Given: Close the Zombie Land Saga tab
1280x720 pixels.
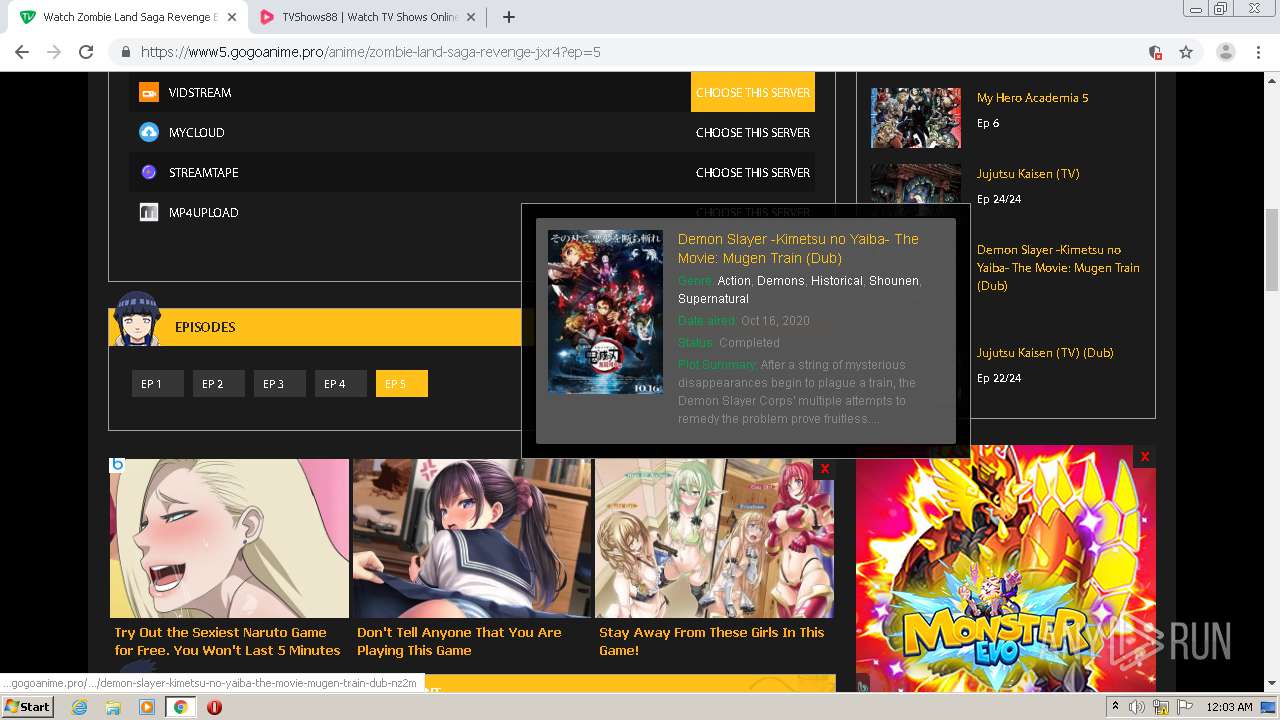Looking at the screenshot, I should coord(231,17).
